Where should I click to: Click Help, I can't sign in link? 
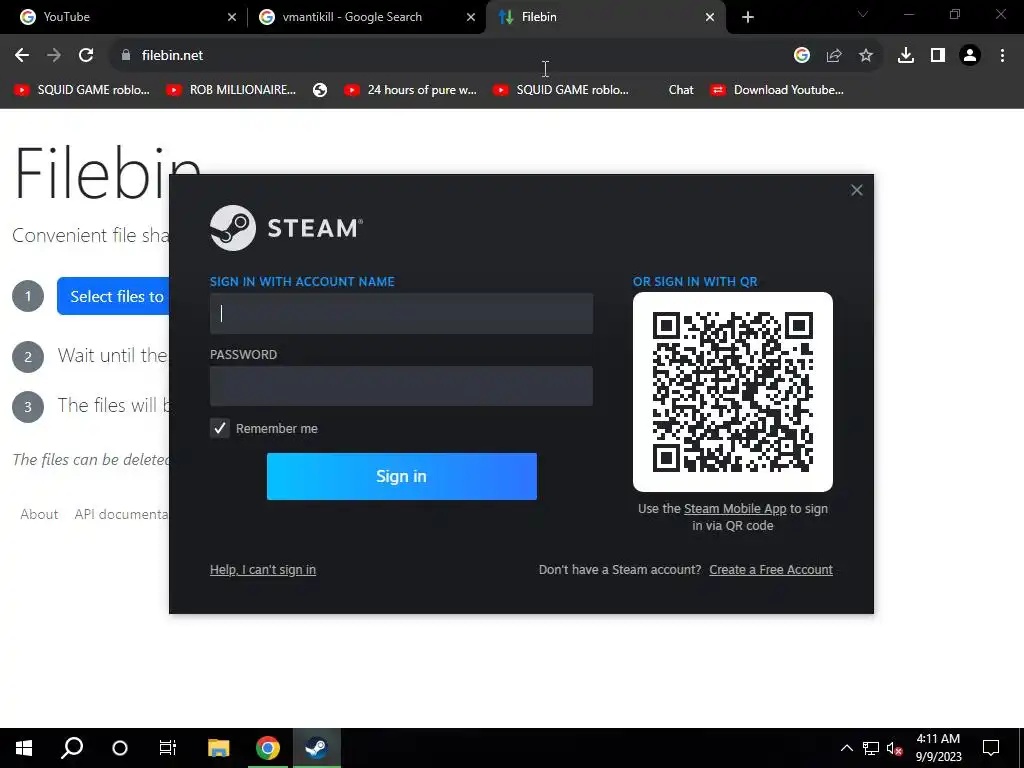263,569
